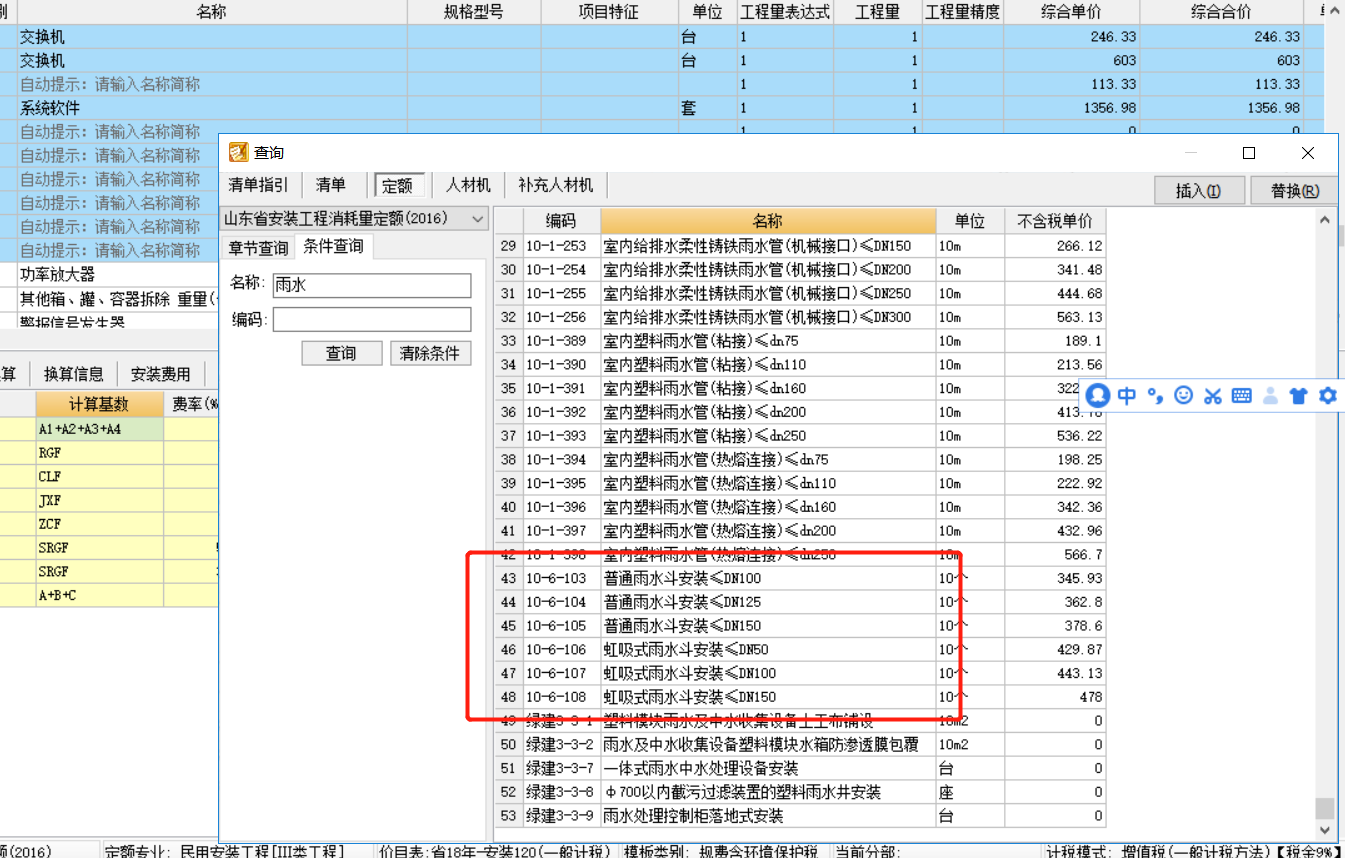Click the 名称 column header in results
The height and width of the screenshot is (858, 1345).
click(768, 221)
